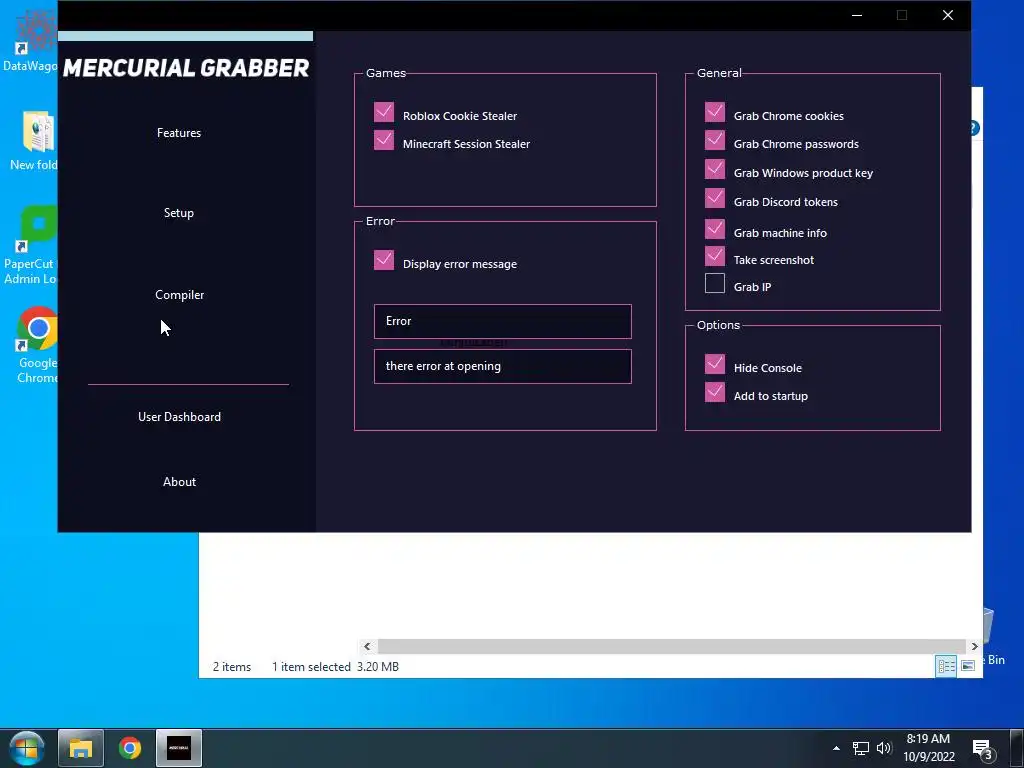1024x768 pixels.
Task: Toggle the Hide Console checkbox
Action: point(715,364)
